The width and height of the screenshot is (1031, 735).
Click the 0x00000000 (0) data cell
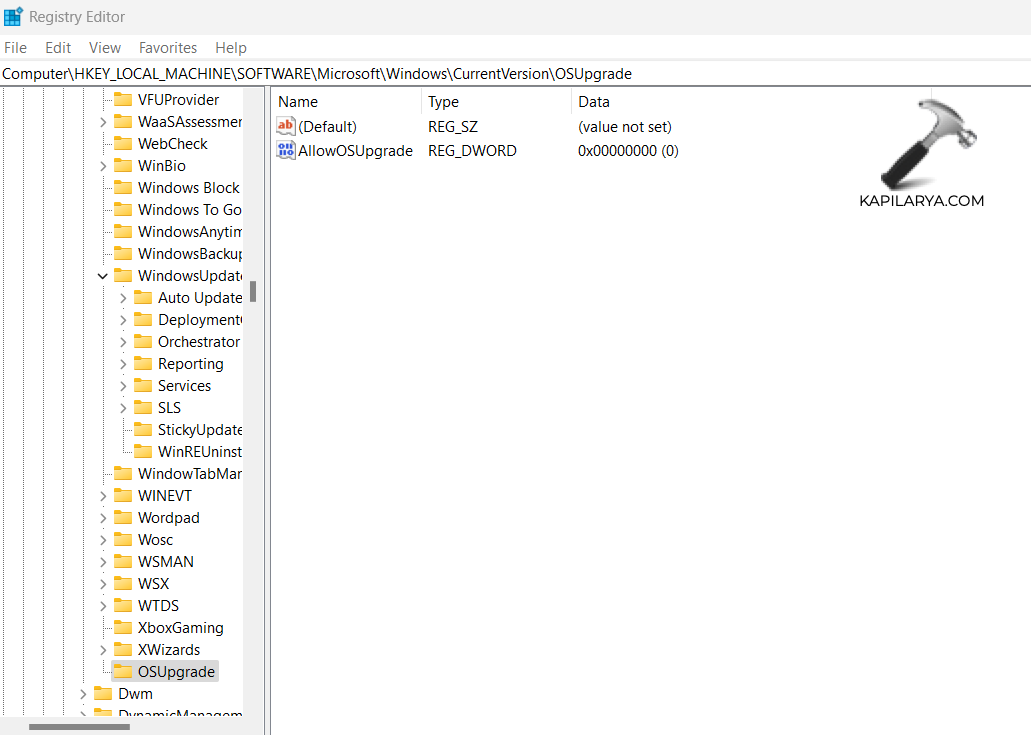628,151
